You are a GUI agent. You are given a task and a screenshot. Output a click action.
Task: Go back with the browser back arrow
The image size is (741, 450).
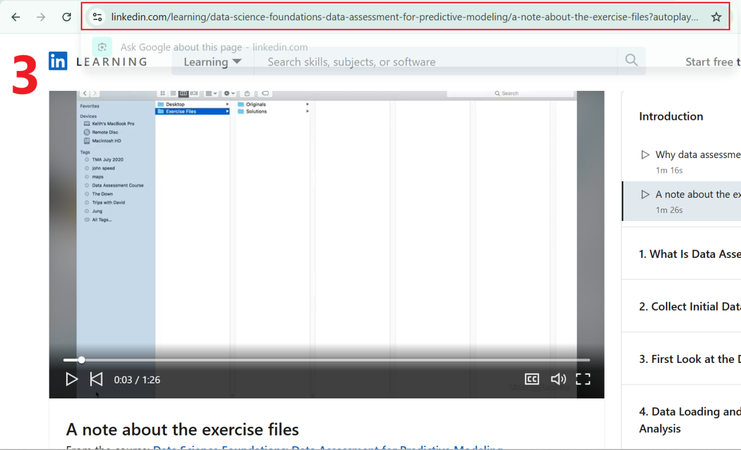(16, 17)
